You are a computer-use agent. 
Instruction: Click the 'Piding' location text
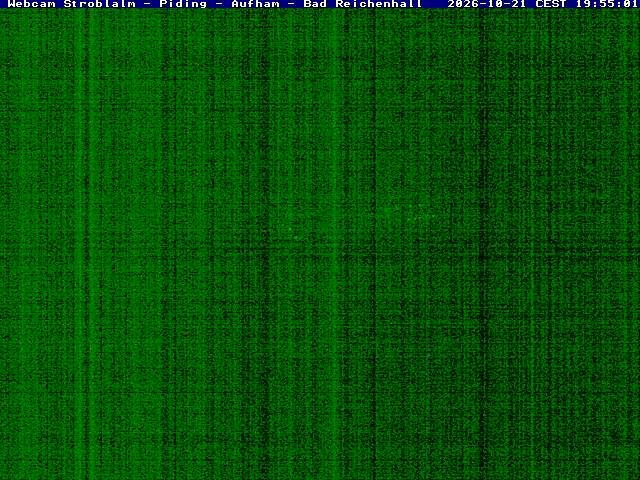click(183, 4)
